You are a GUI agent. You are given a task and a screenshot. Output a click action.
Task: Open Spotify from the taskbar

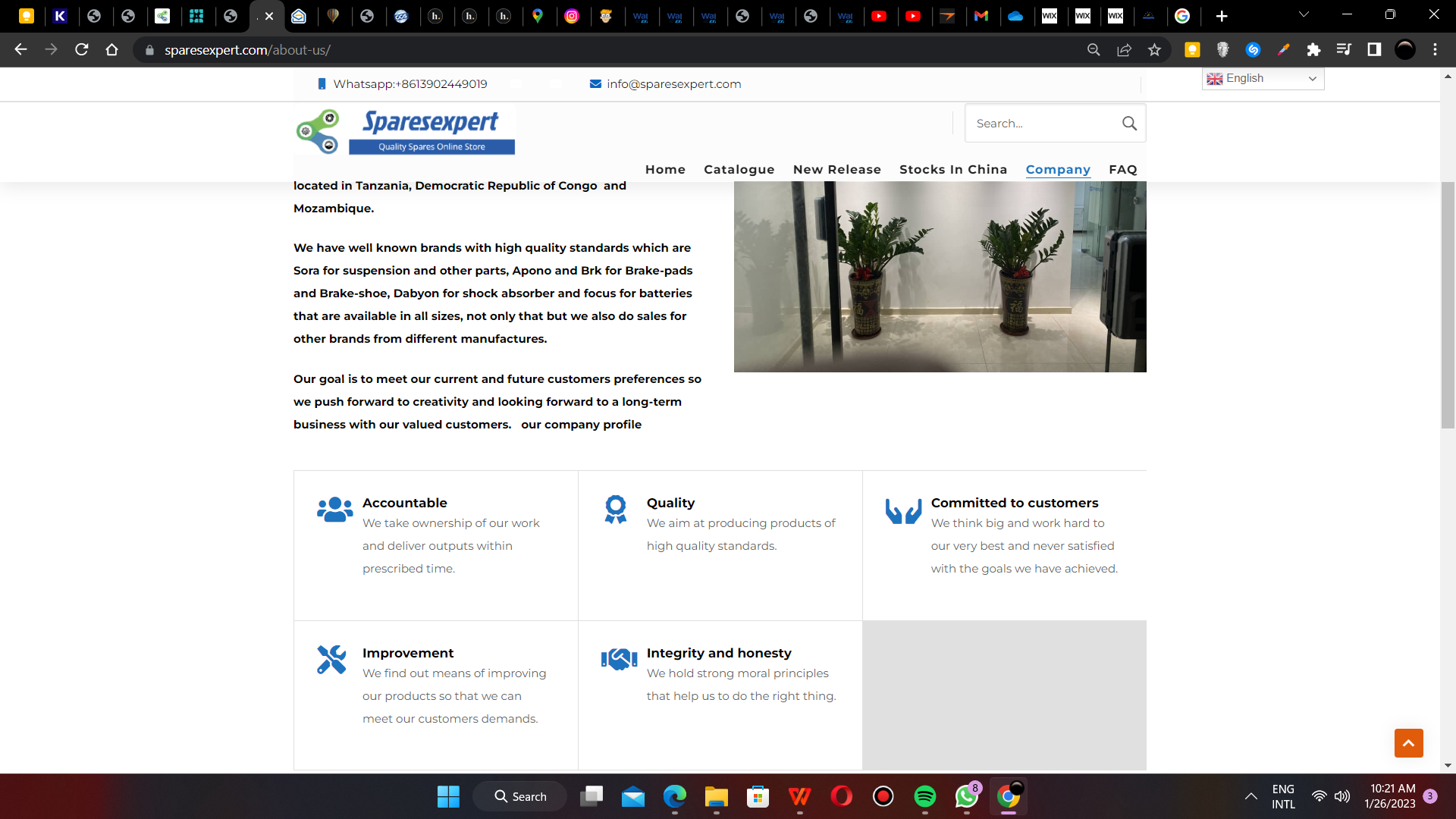pyautogui.click(x=924, y=796)
